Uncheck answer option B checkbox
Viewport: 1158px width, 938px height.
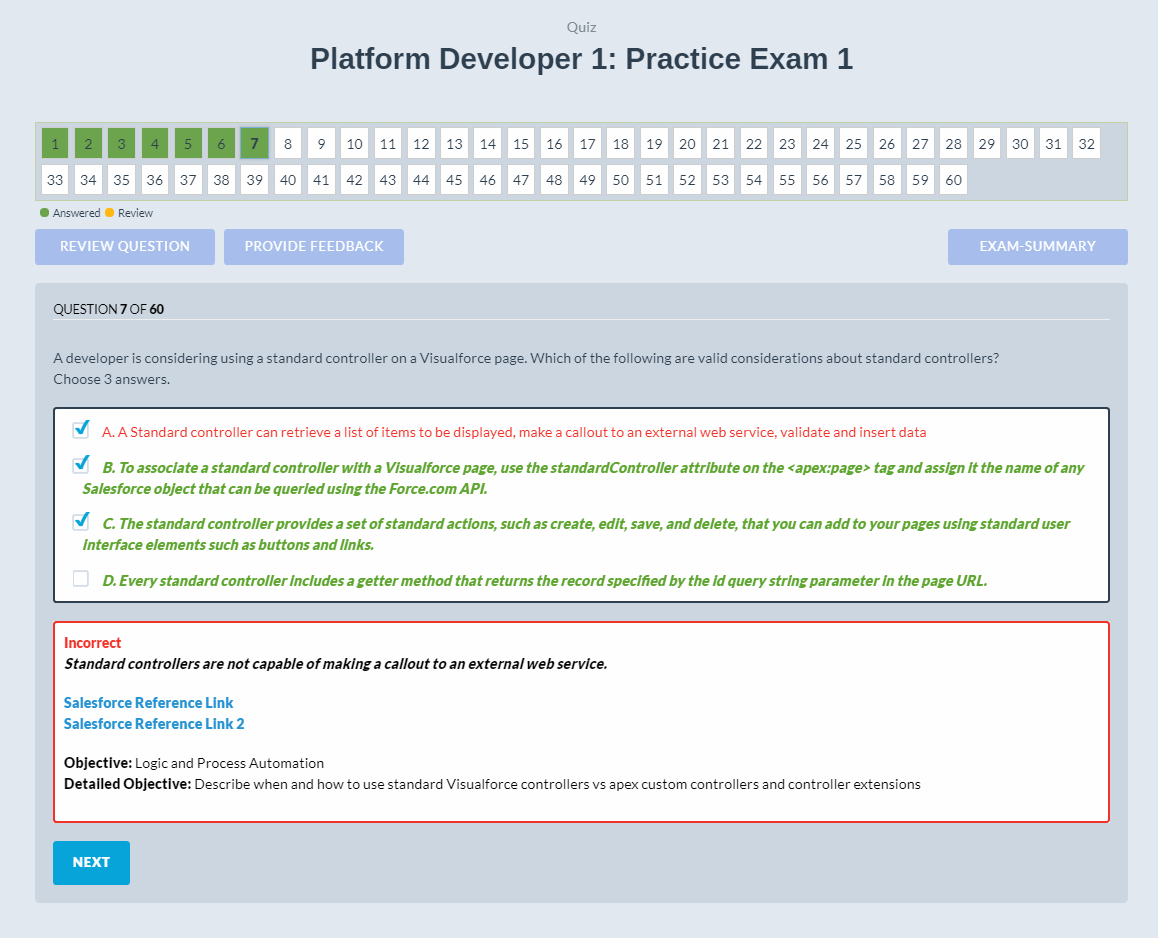80,464
